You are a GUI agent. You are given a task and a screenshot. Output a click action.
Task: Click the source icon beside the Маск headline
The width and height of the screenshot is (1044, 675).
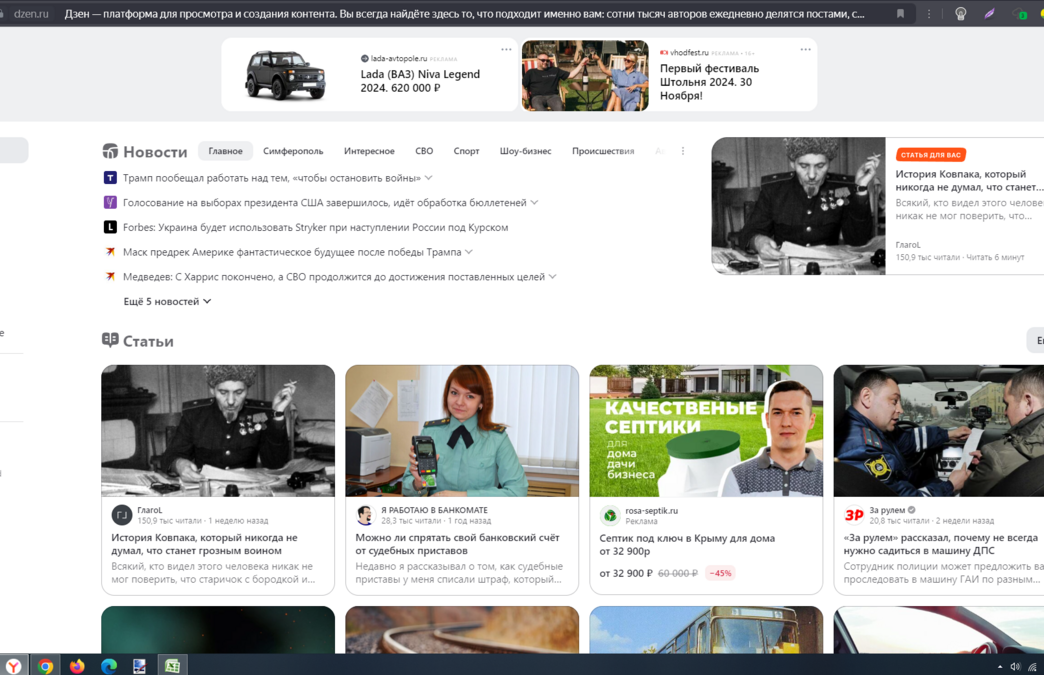pos(110,252)
